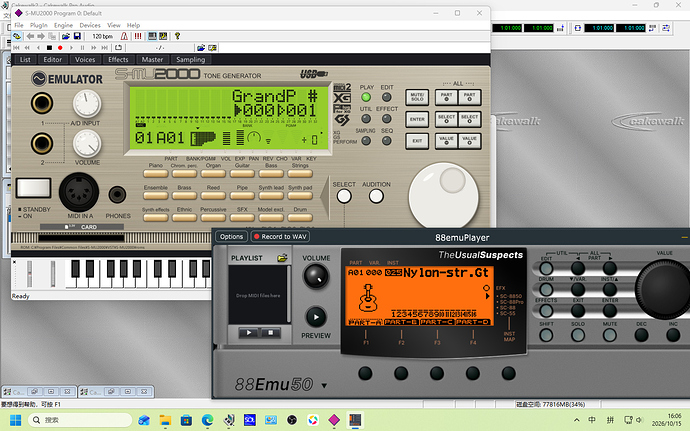Click the VOLUME knob on S-MU2000

[x=87, y=144]
